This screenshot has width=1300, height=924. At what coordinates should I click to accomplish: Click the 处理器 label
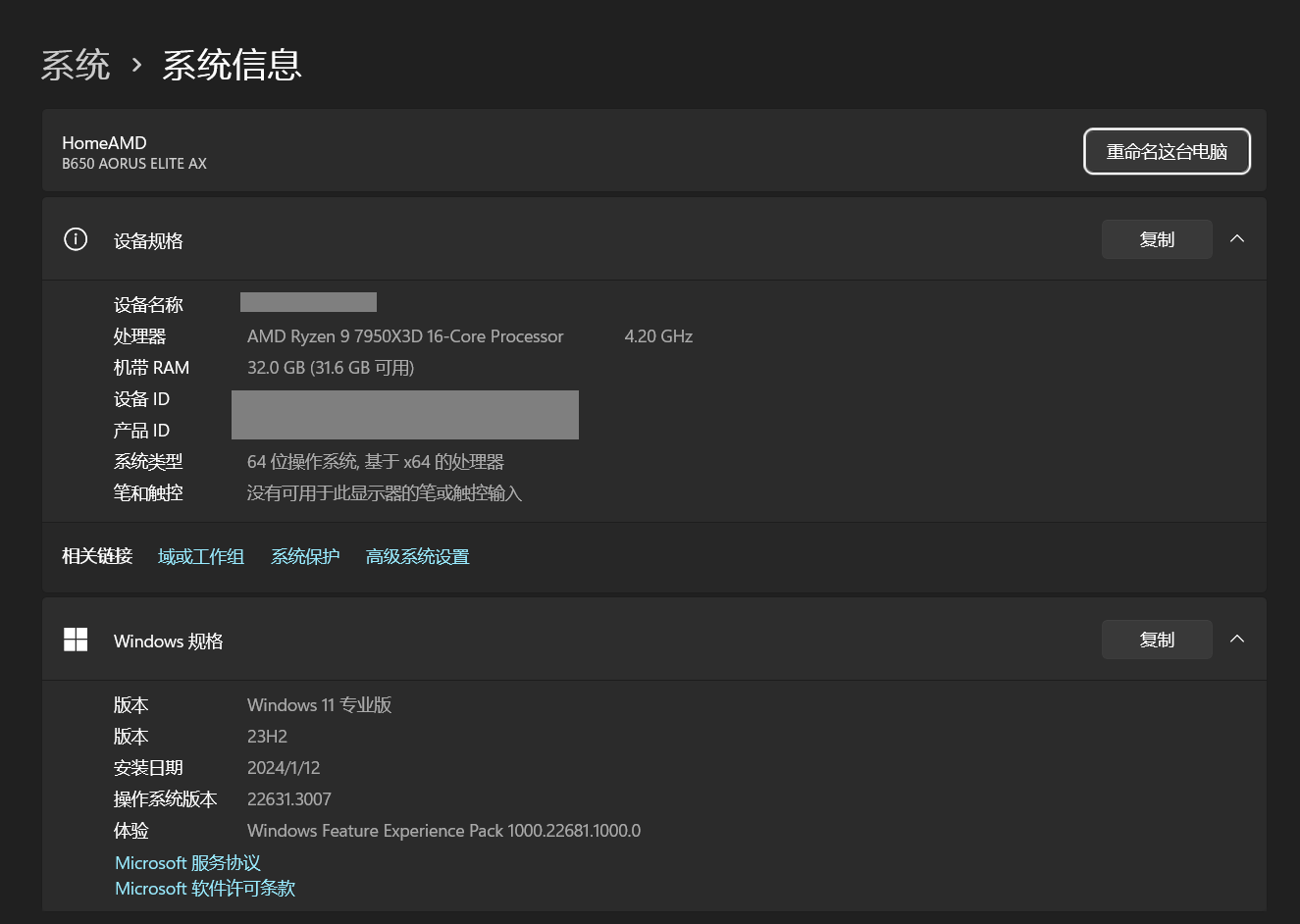[139, 336]
